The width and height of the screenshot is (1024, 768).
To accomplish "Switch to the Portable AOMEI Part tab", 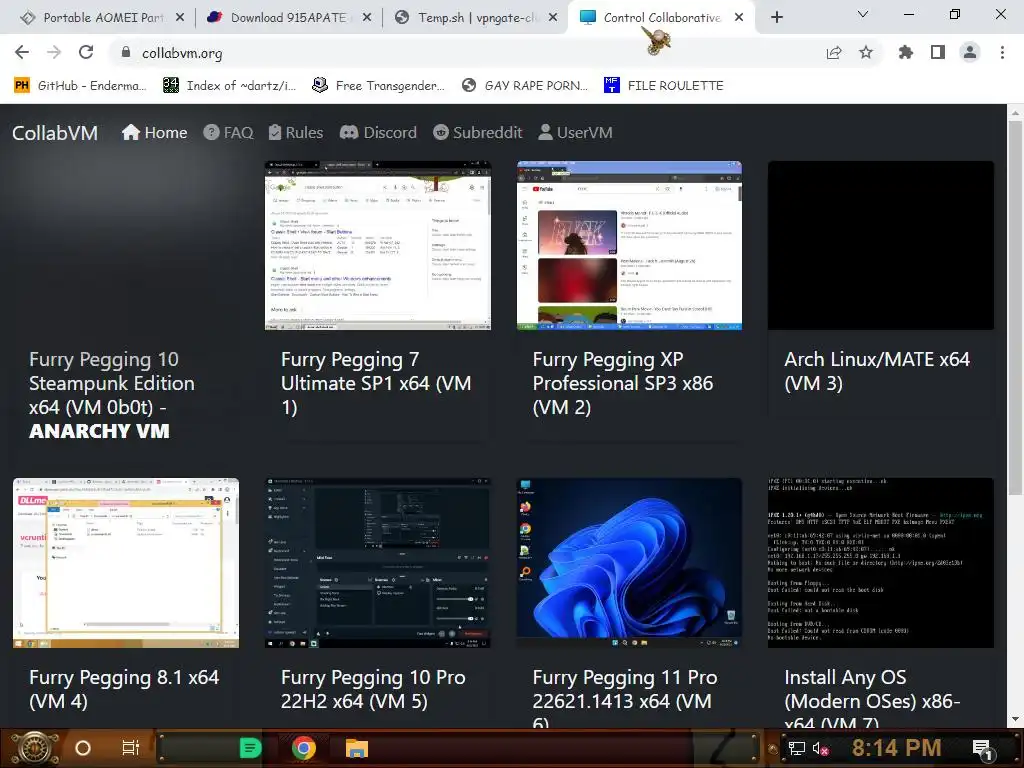I will [103, 18].
